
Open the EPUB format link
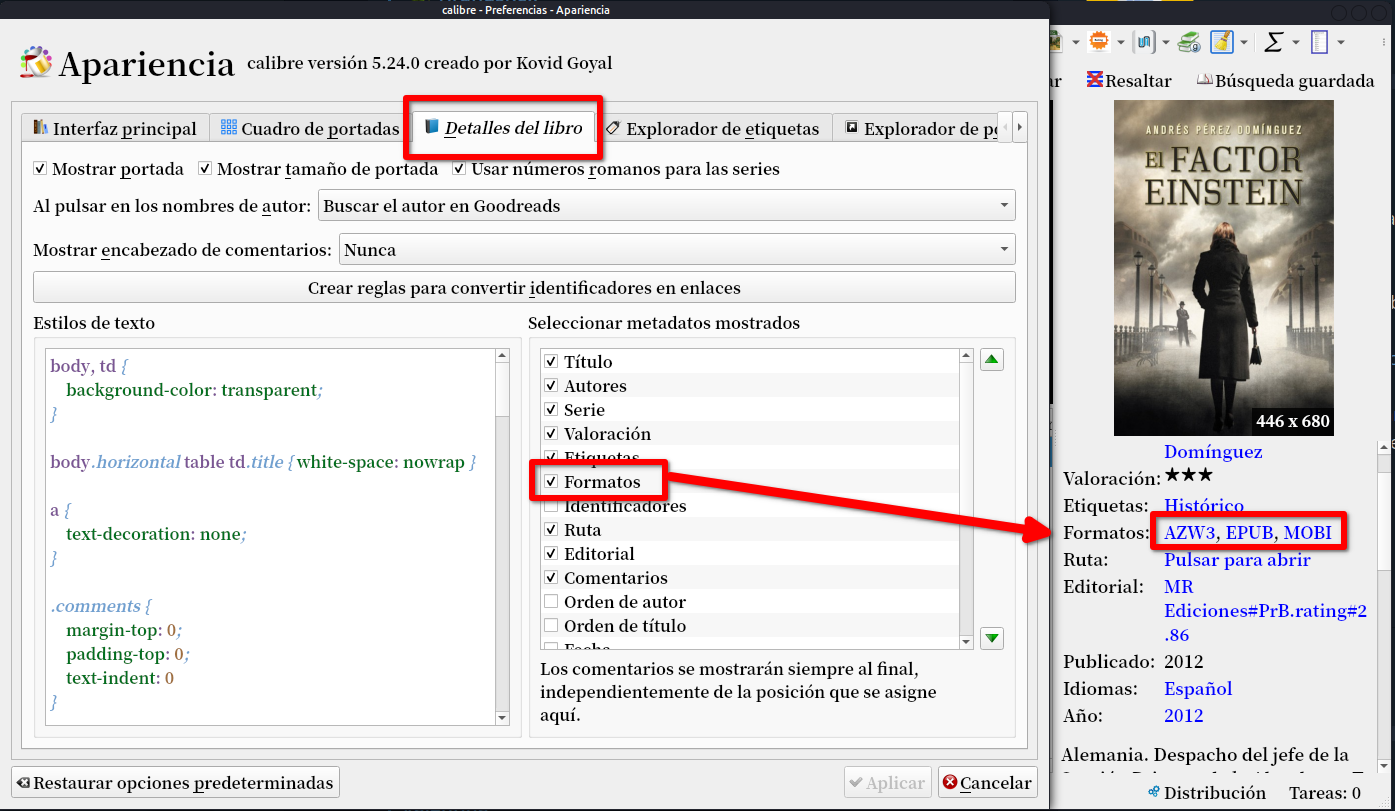[1250, 532]
